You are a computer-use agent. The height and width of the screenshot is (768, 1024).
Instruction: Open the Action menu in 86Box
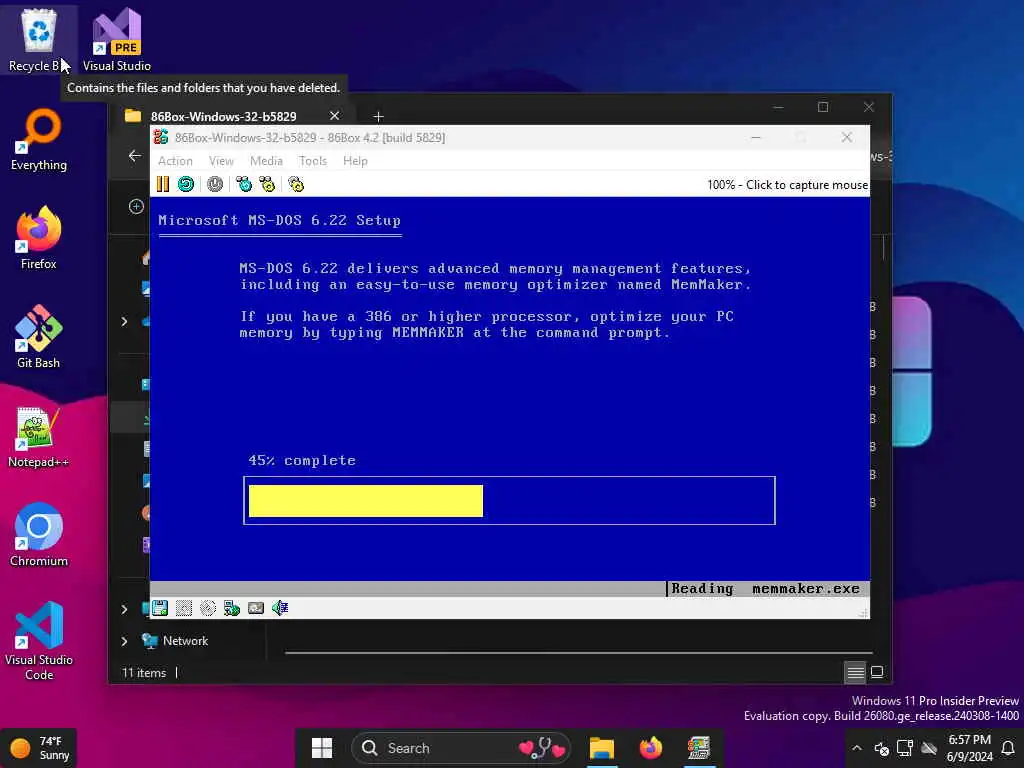click(x=175, y=161)
